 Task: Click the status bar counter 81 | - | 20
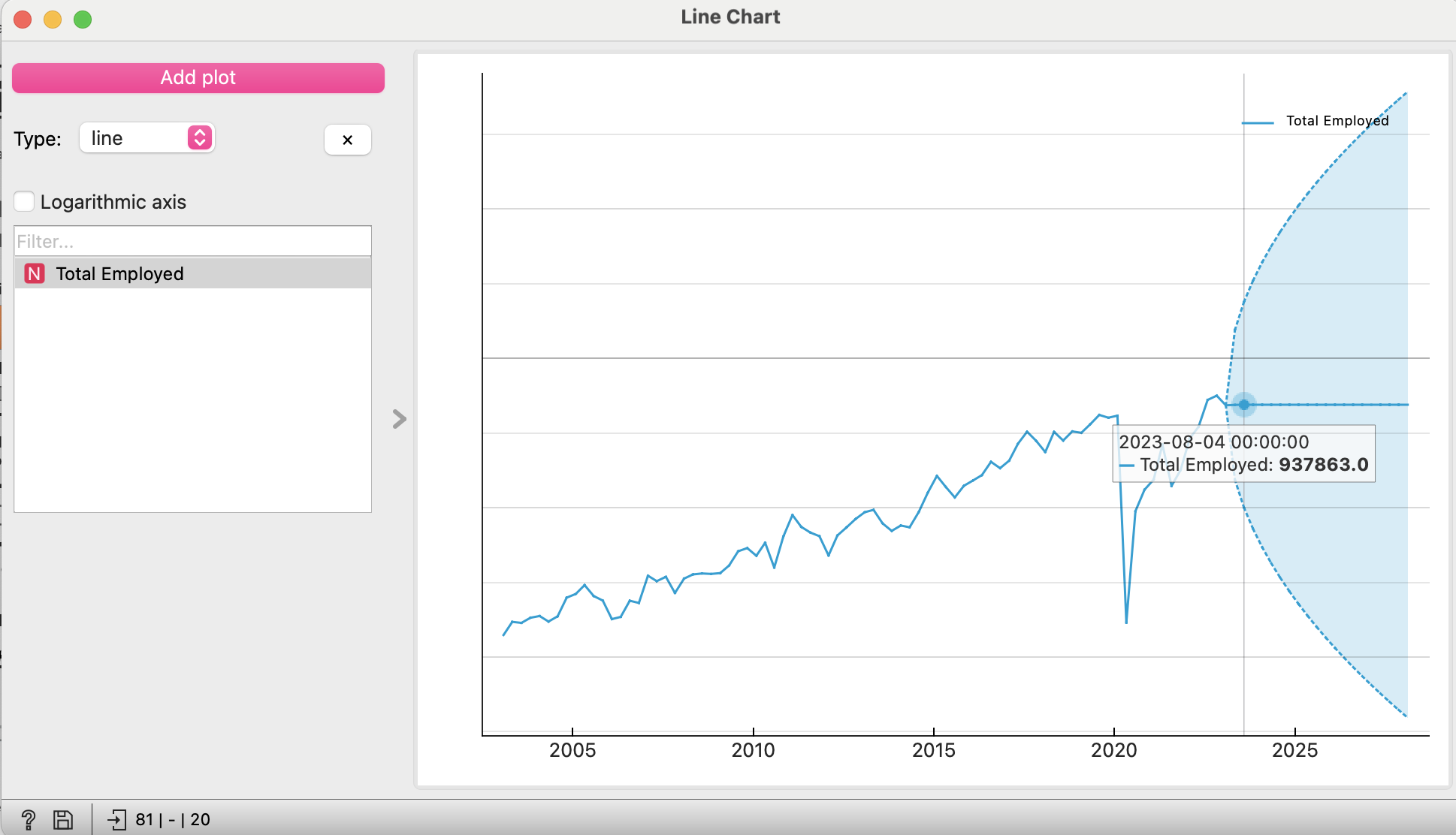171,819
